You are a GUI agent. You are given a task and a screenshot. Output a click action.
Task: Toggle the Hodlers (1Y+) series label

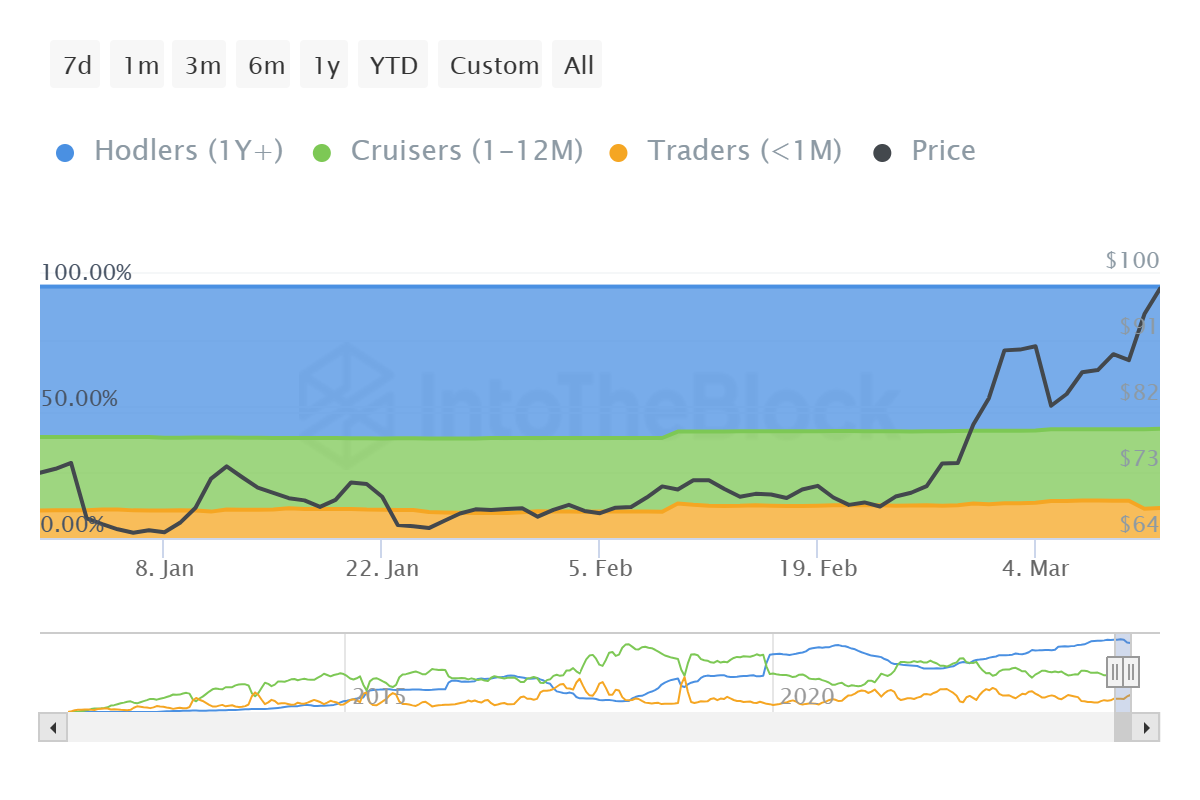pos(188,151)
